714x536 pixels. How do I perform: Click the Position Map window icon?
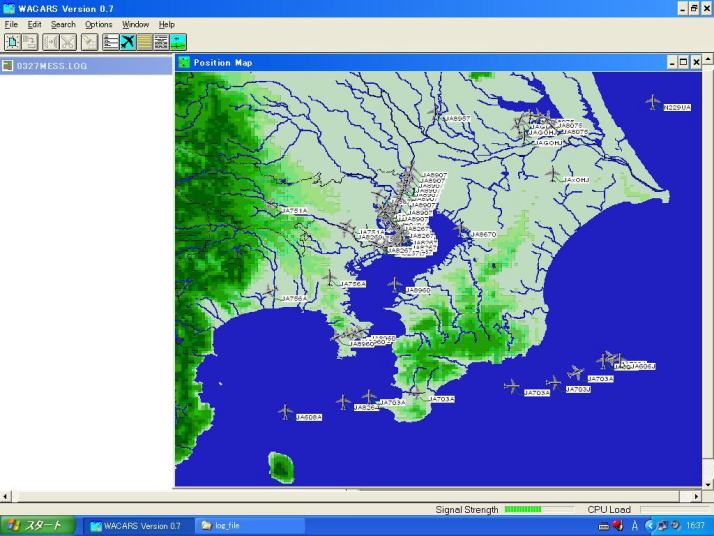[184, 63]
